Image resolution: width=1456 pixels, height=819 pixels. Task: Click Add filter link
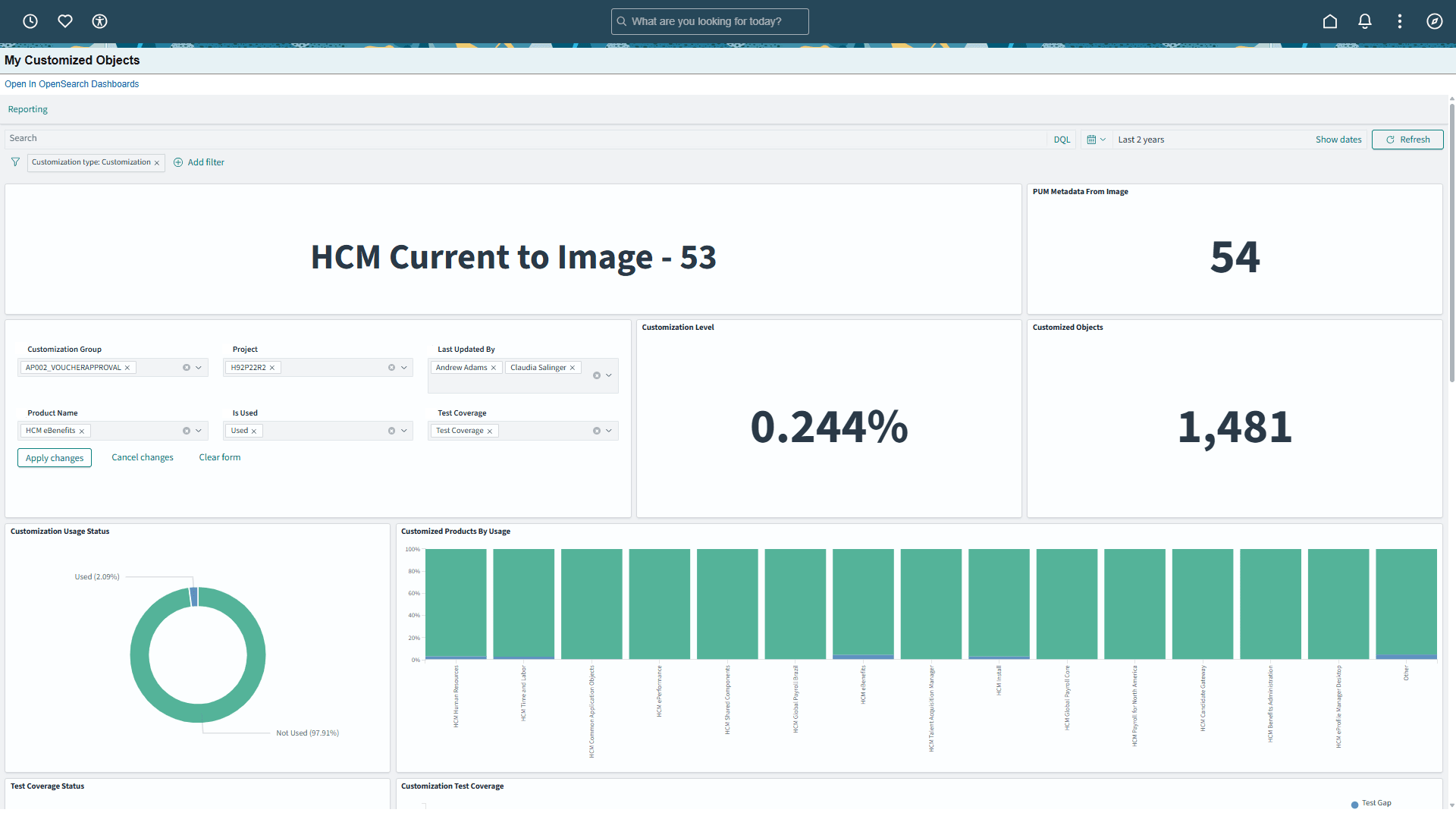pyautogui.click(x=206, y=162)
